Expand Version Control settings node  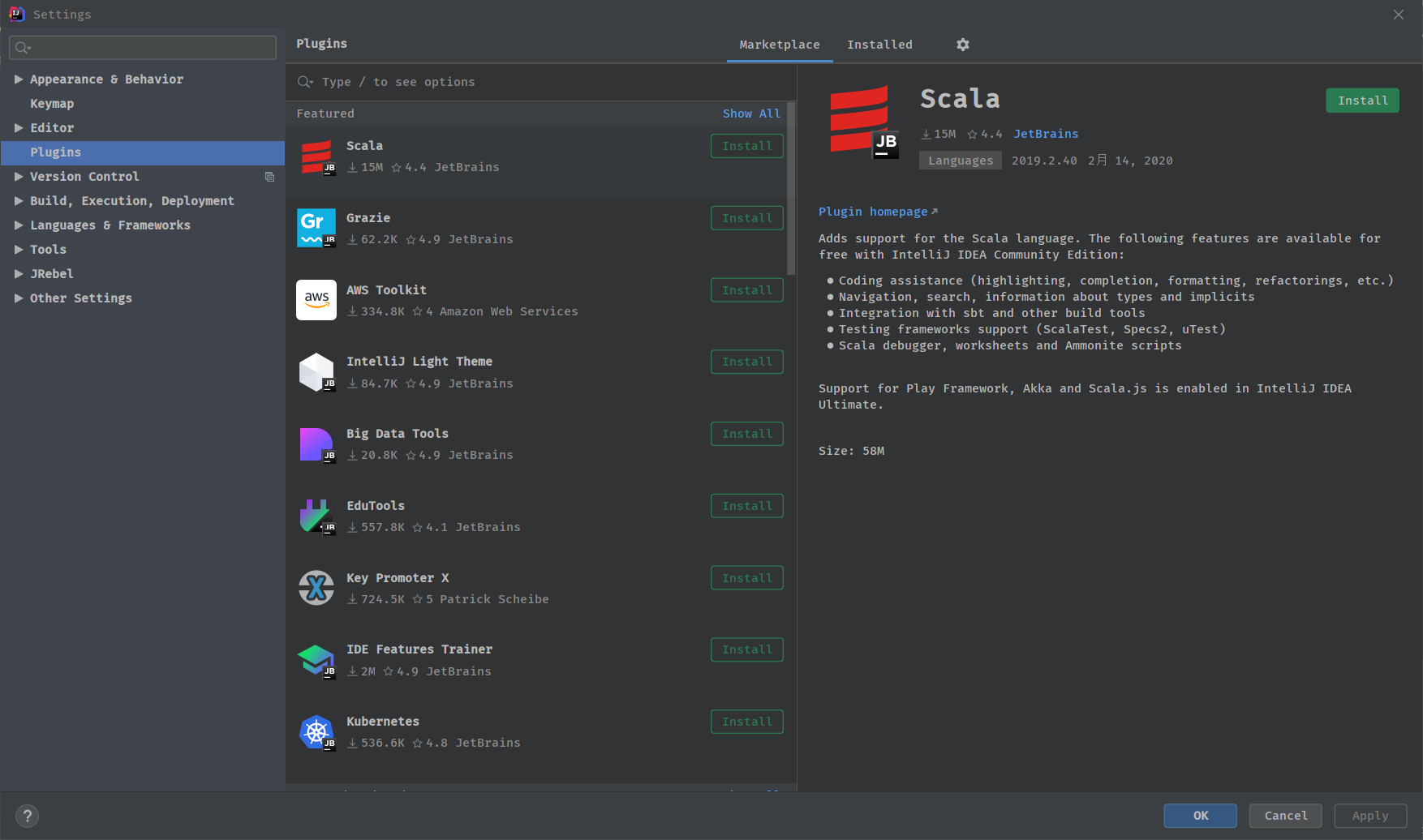click(19, 177)
